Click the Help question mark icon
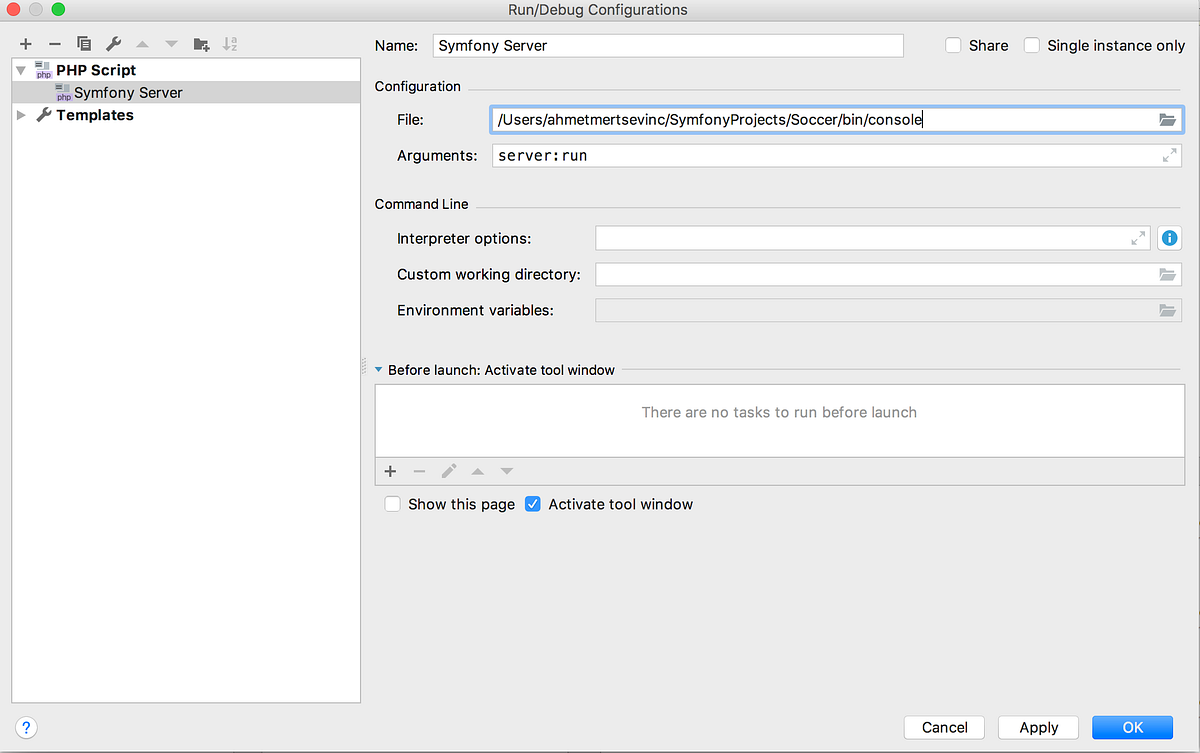The height and width of the screenshot is (753, 1200). coord(26,727)
